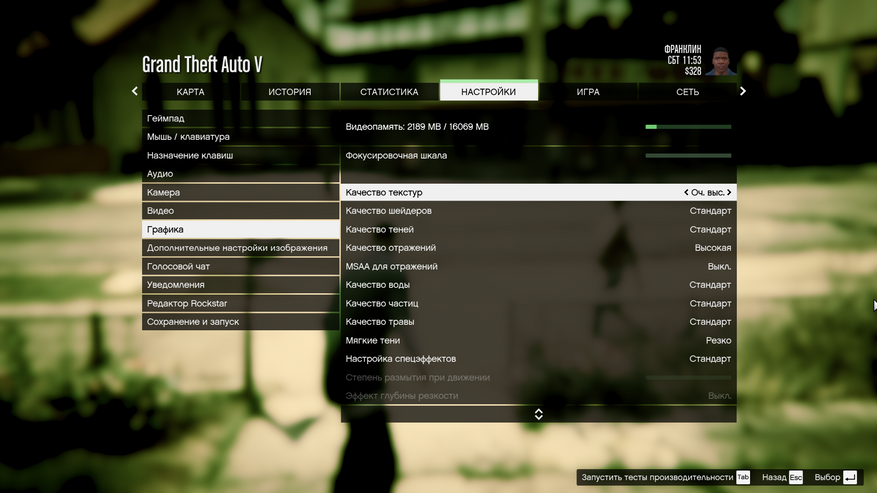This screenshot has height=493, width=877.
Task: Click the Enter key icon next to Выбор
Action: (x=850, y=477)
